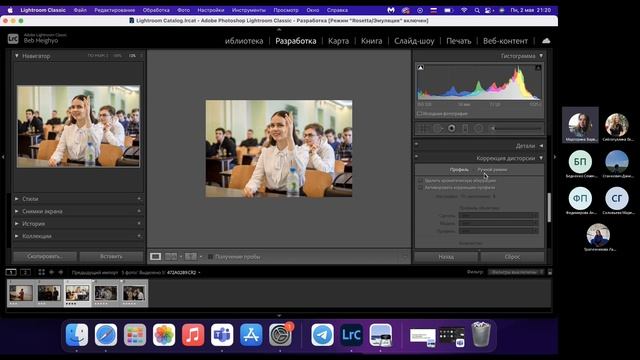Expand the Снимки экрана panel
The width and height of the screenshot is (640, 360).
click(17, 211)
